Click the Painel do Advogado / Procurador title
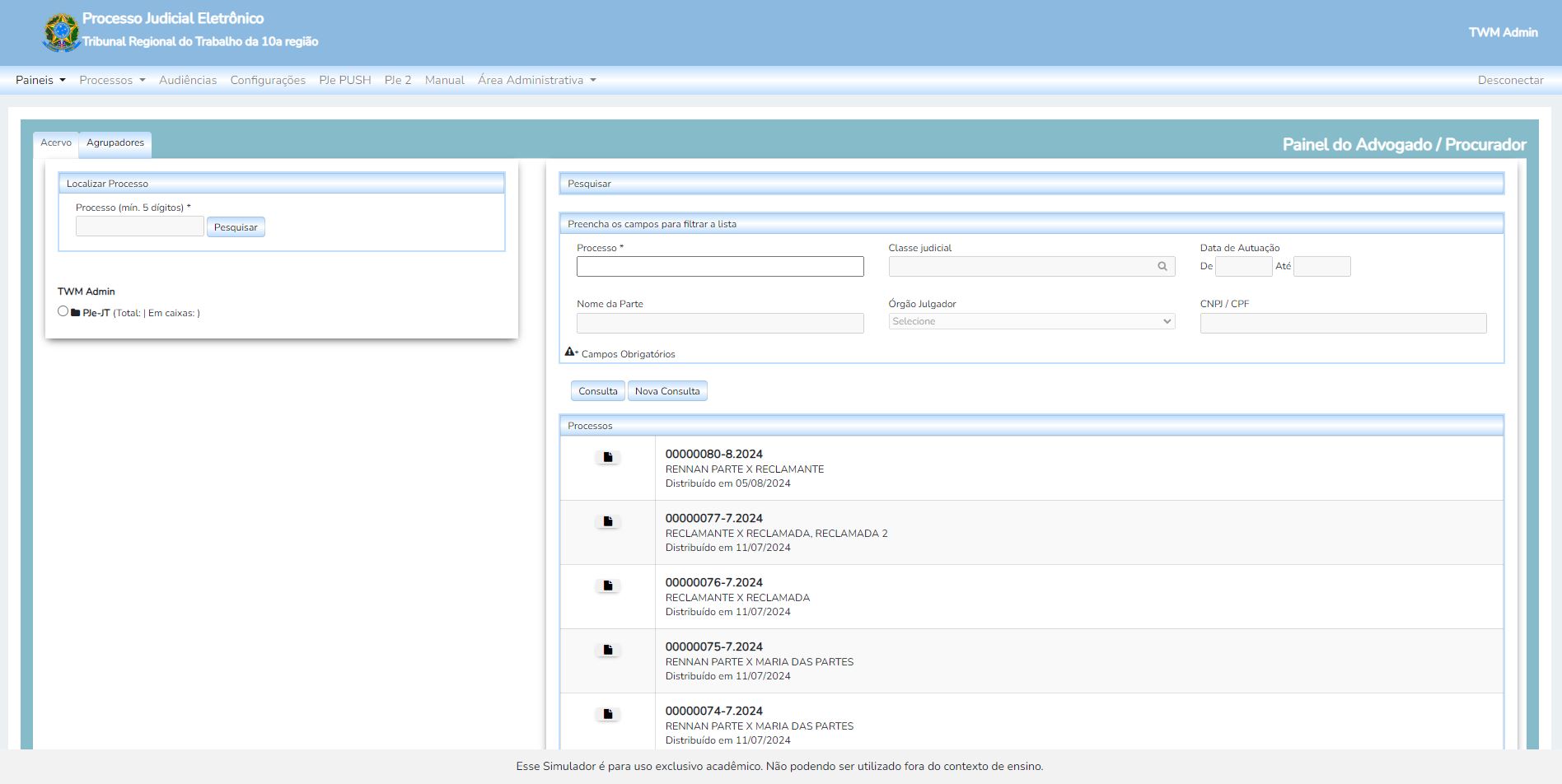Viewport: 1562px width, 784px height. [x=1405, y=145]
